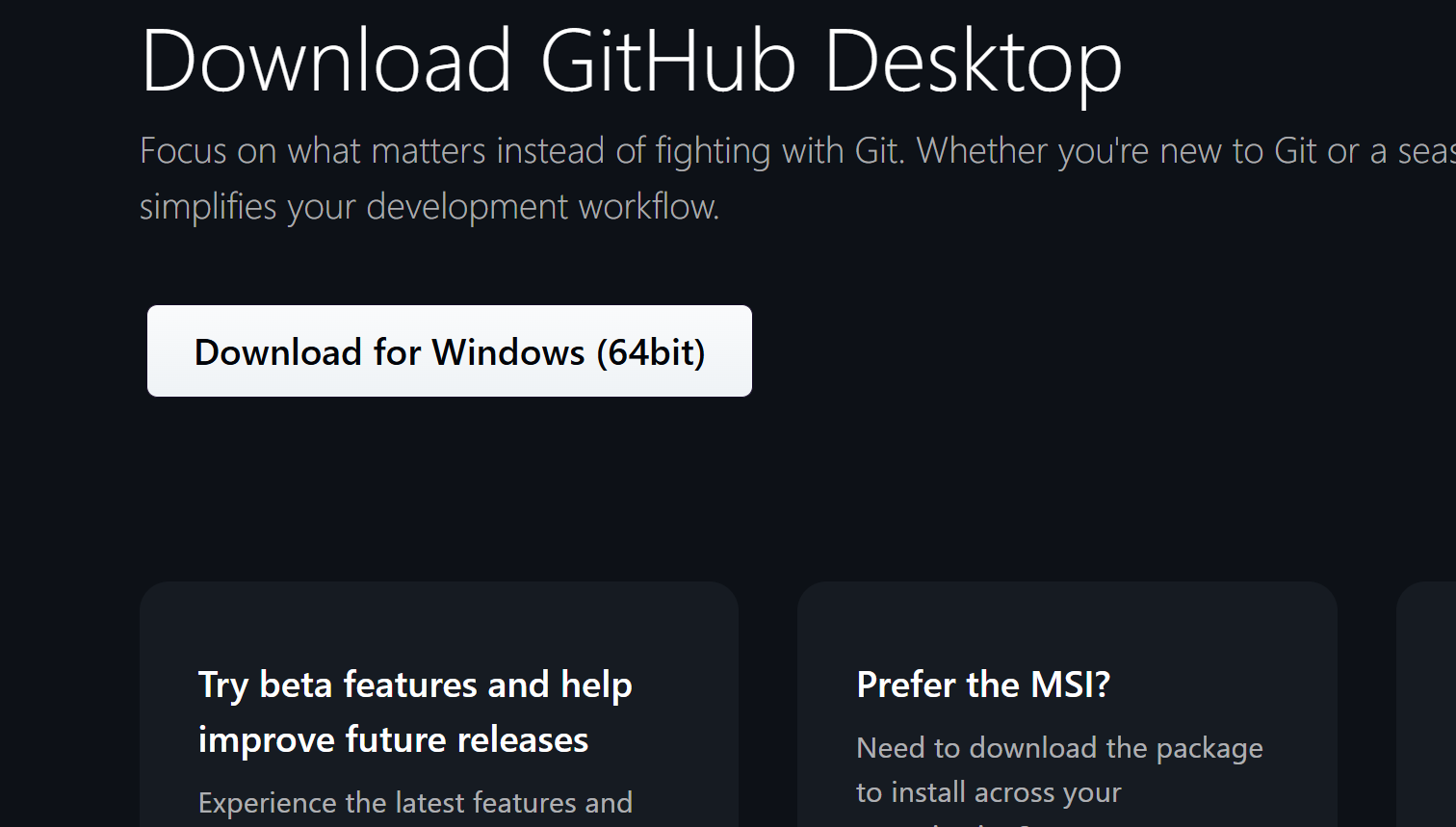Click the Download for Windows (64bit) button
Image resolution: width=1456 pixels, height=827 pixels.
(449, 350)
